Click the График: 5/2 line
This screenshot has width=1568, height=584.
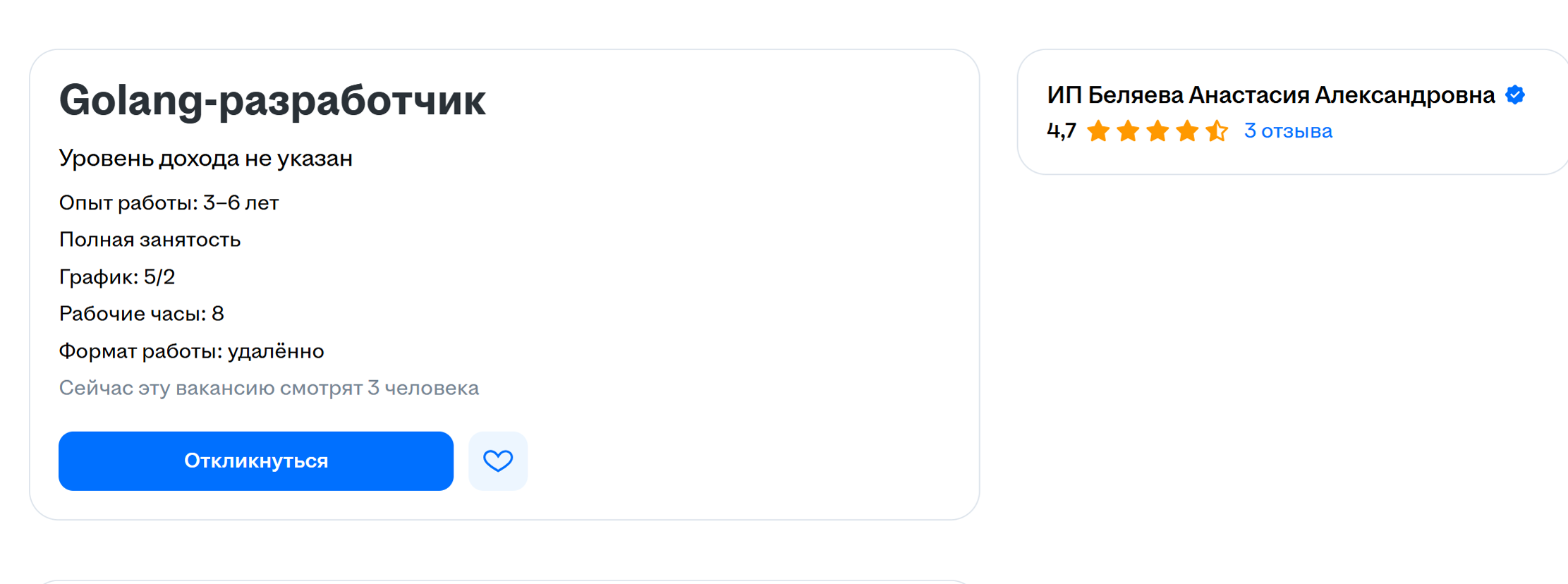click(x=117, y=277)
